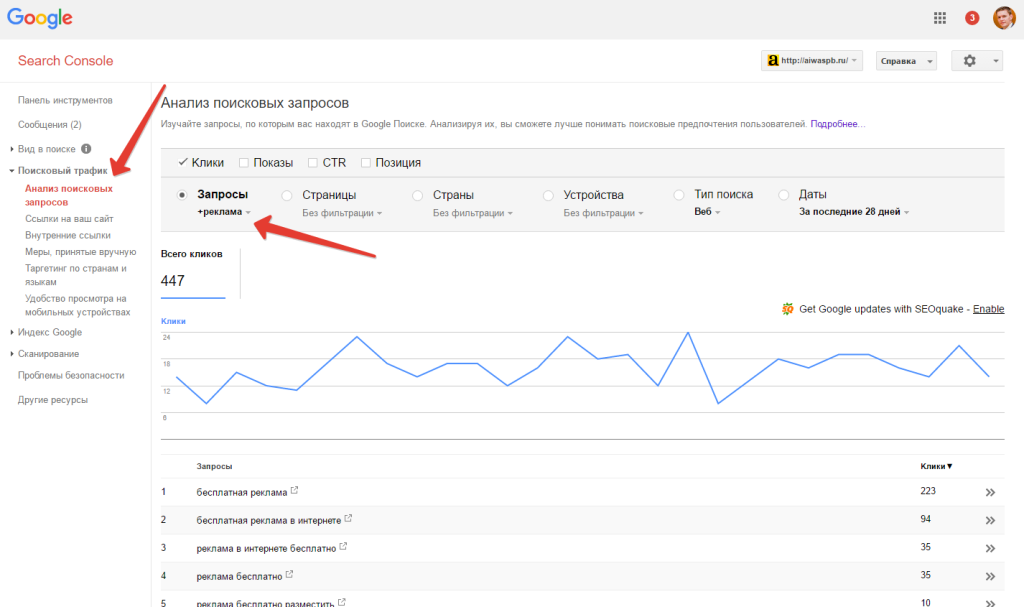Viewport: 1024px width, 607px height.
Task: Open the +реклама query filter dropdown
Action: click(x=224, y=212)
